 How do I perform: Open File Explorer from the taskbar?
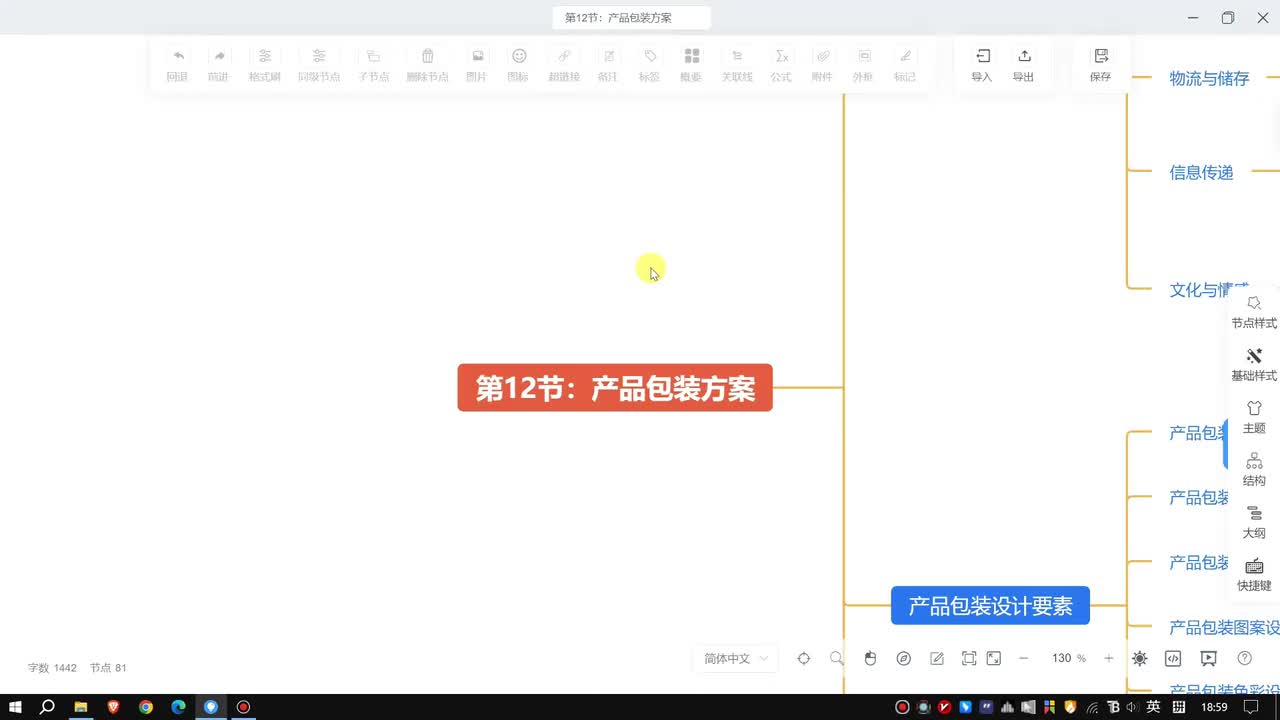(81, 707)
